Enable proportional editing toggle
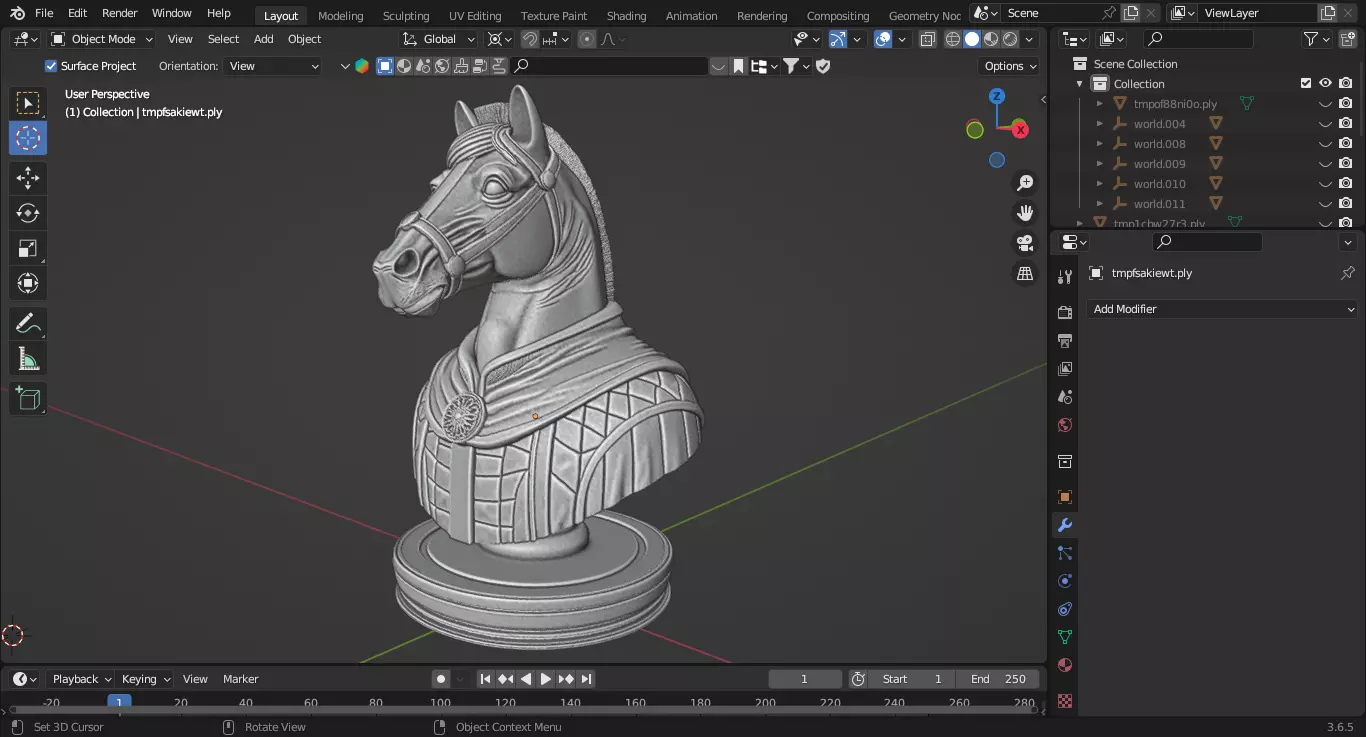This screenshot has height=737, width=1366. pos(587,39)
